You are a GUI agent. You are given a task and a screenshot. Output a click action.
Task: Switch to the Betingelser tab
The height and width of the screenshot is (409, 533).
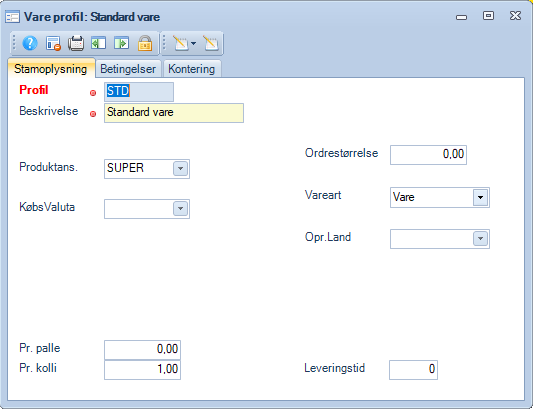[x=128, y=69]
